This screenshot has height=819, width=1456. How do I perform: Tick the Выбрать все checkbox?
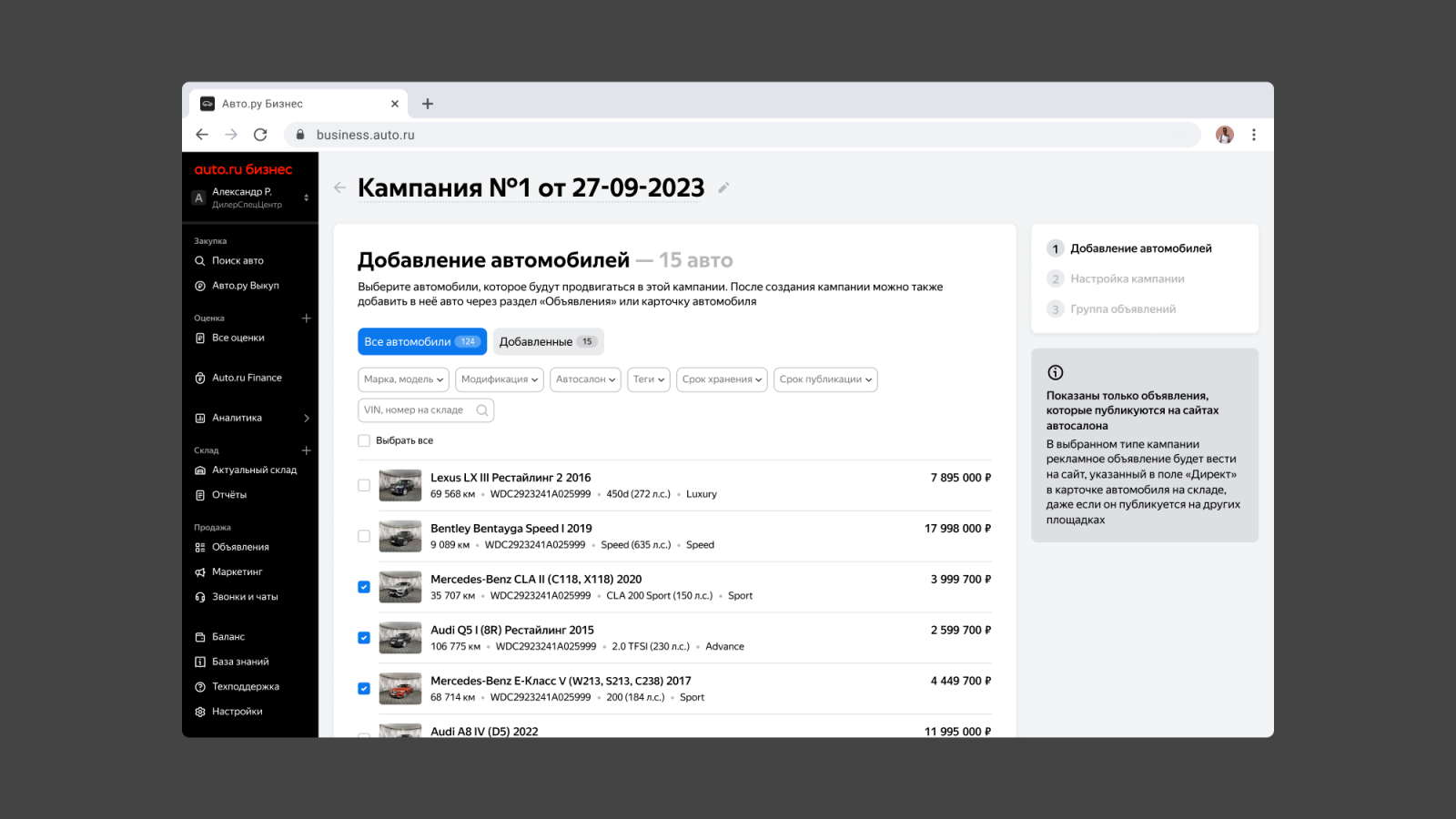coord(364,440)
